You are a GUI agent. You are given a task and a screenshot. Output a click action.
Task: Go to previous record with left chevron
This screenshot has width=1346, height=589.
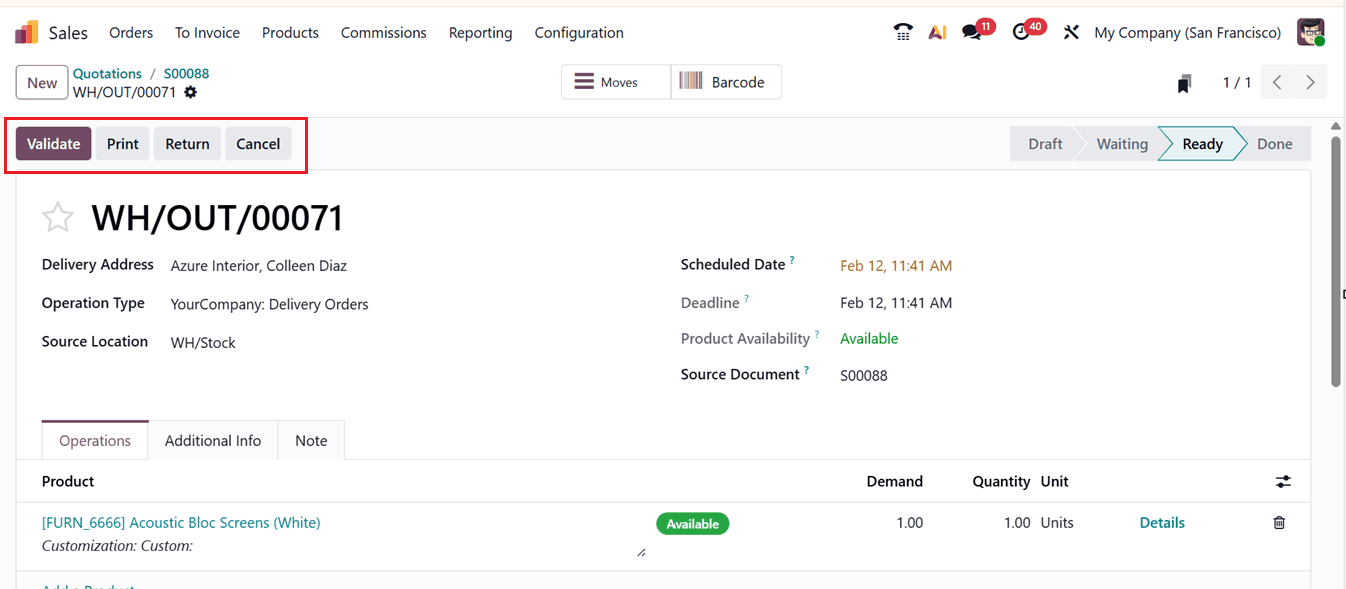[x=1277, y=82]
